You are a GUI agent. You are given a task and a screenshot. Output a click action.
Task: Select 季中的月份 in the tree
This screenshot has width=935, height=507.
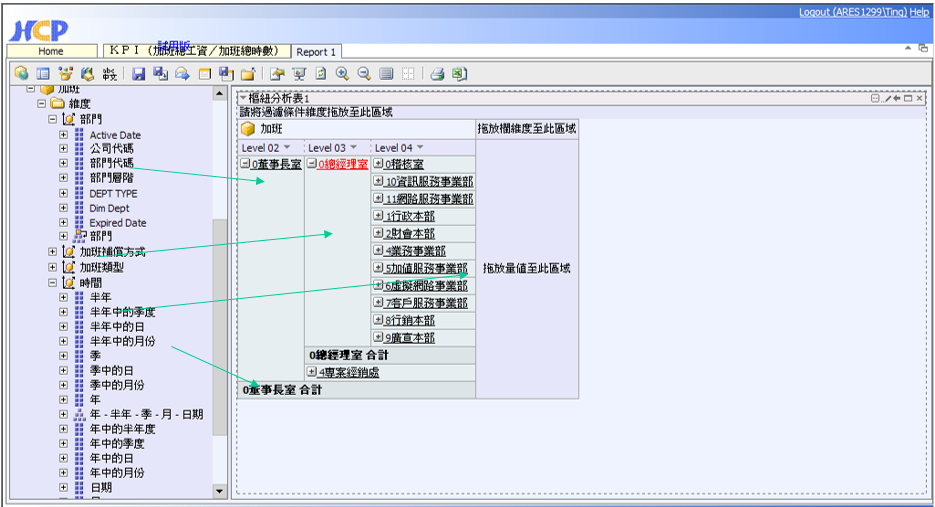117,385
